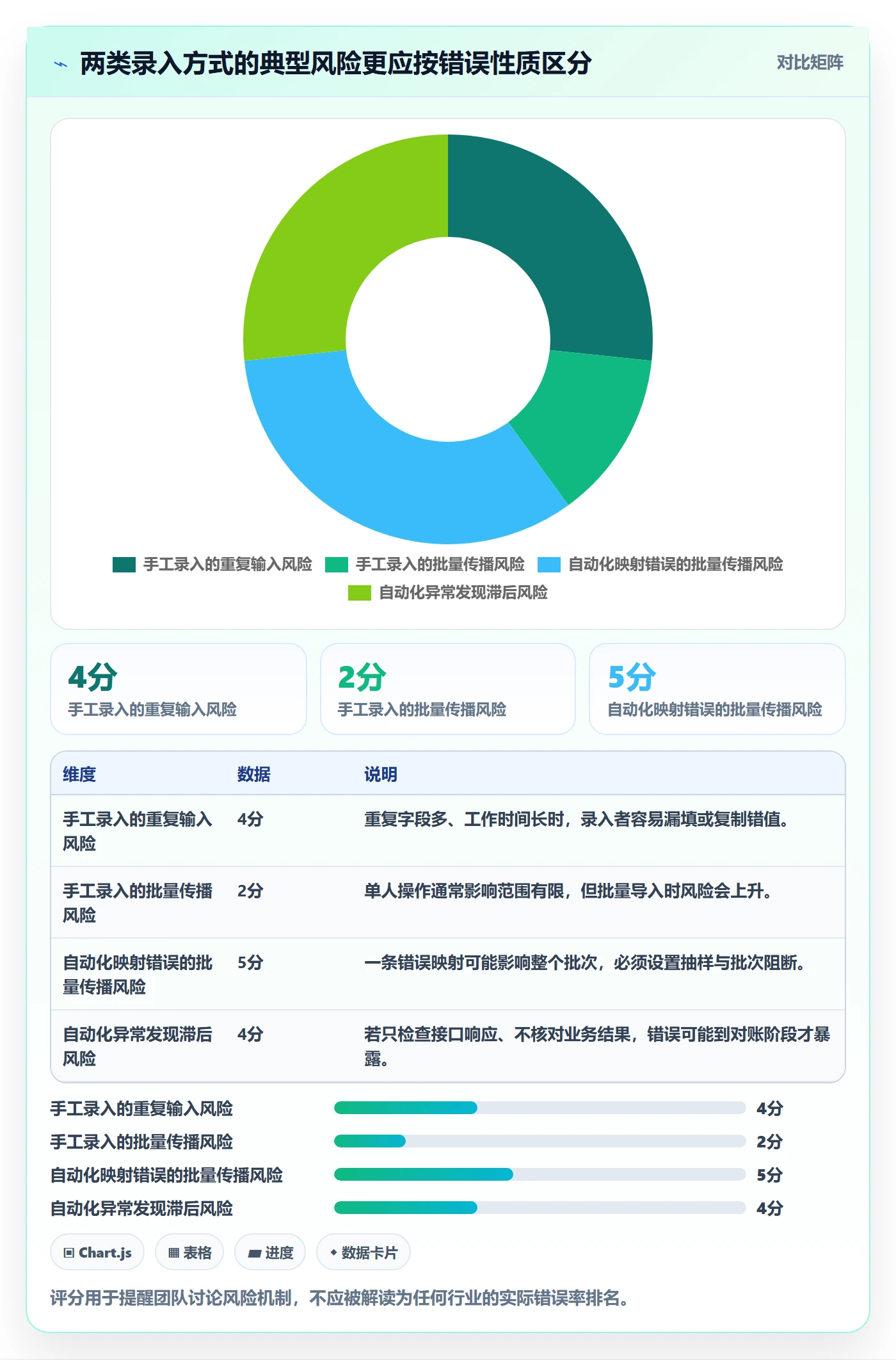Image resolution: width=896 pixels, height=1360 pixels.
Task: Select table cell 自动化映射错误的批量传播风险
Action: [138, 975]
